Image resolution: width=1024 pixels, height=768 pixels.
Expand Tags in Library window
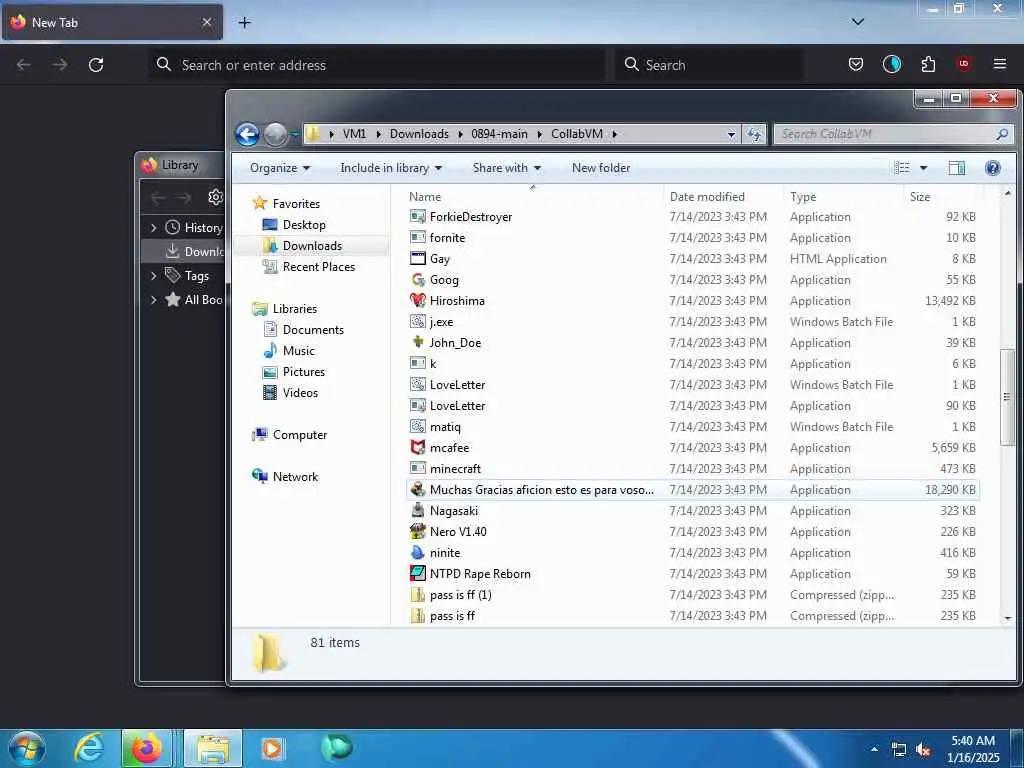coord(153,276)
